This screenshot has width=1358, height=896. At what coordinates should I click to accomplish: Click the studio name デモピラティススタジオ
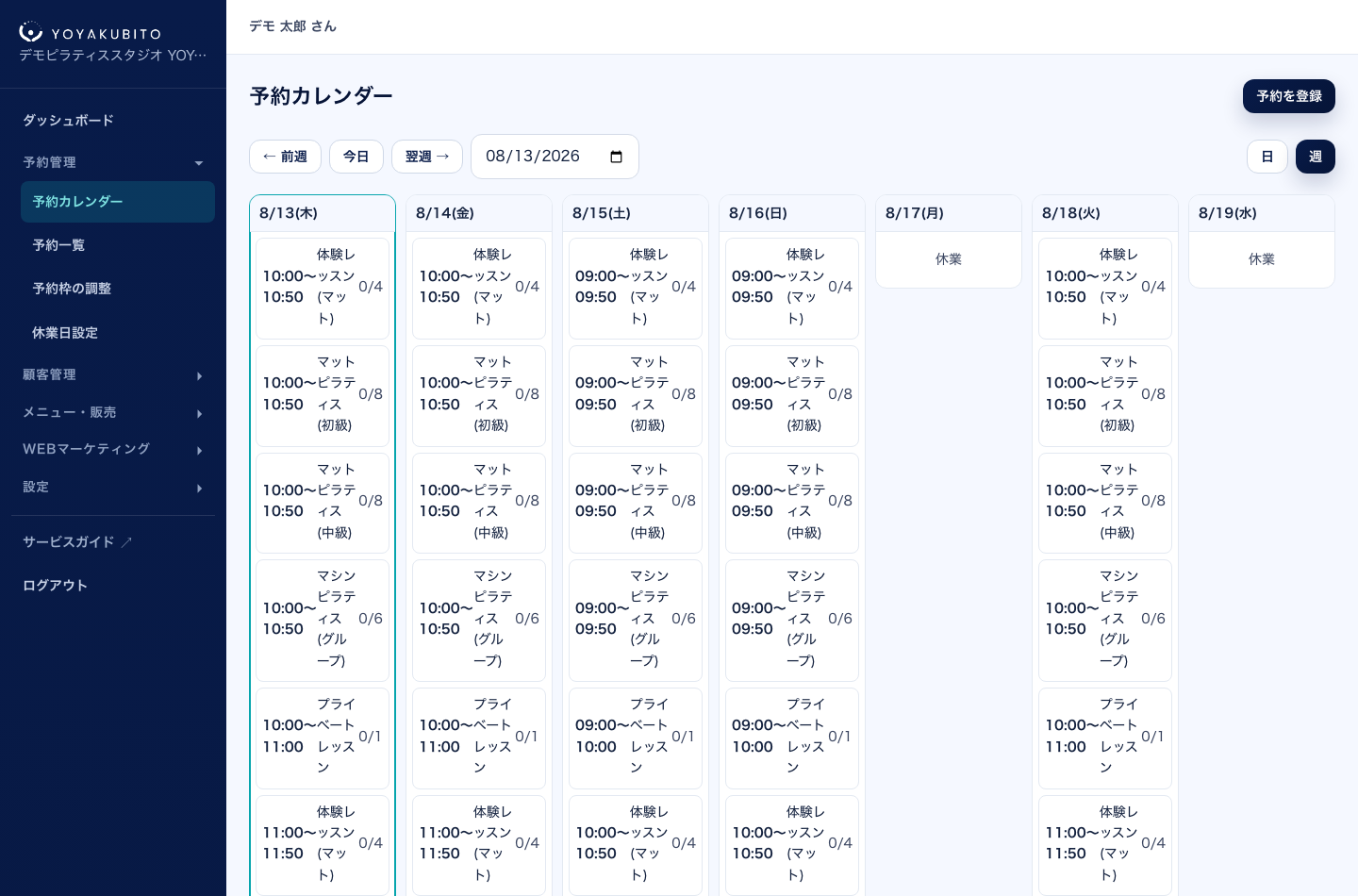[x=113, y=56]
